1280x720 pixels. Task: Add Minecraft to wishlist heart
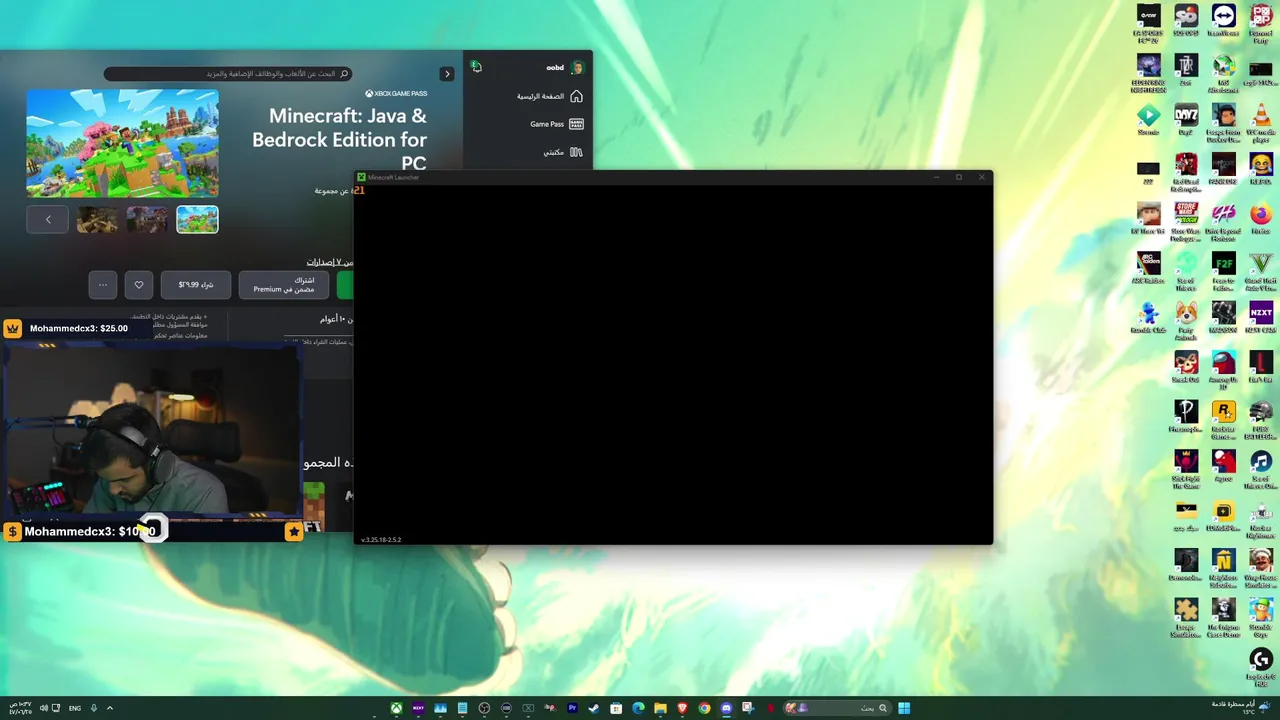[x=139, y=285]
